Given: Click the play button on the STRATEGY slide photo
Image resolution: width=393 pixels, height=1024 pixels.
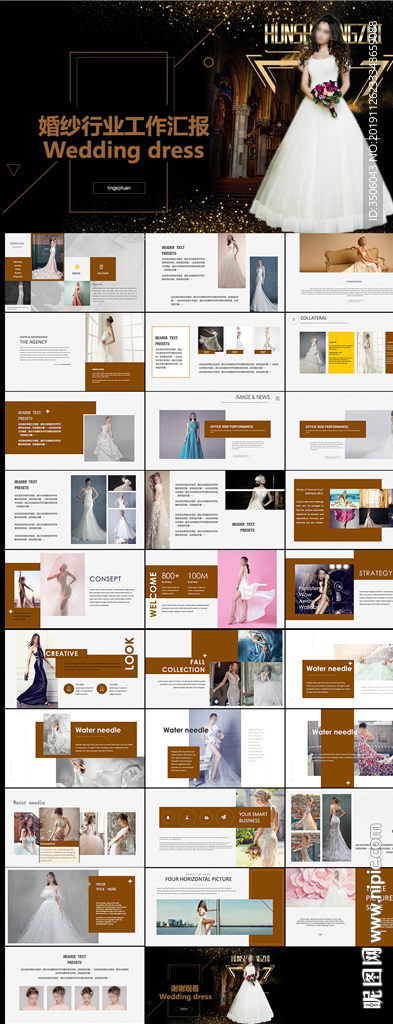Looking at the screenshot, I should click(x=338, y=586).
